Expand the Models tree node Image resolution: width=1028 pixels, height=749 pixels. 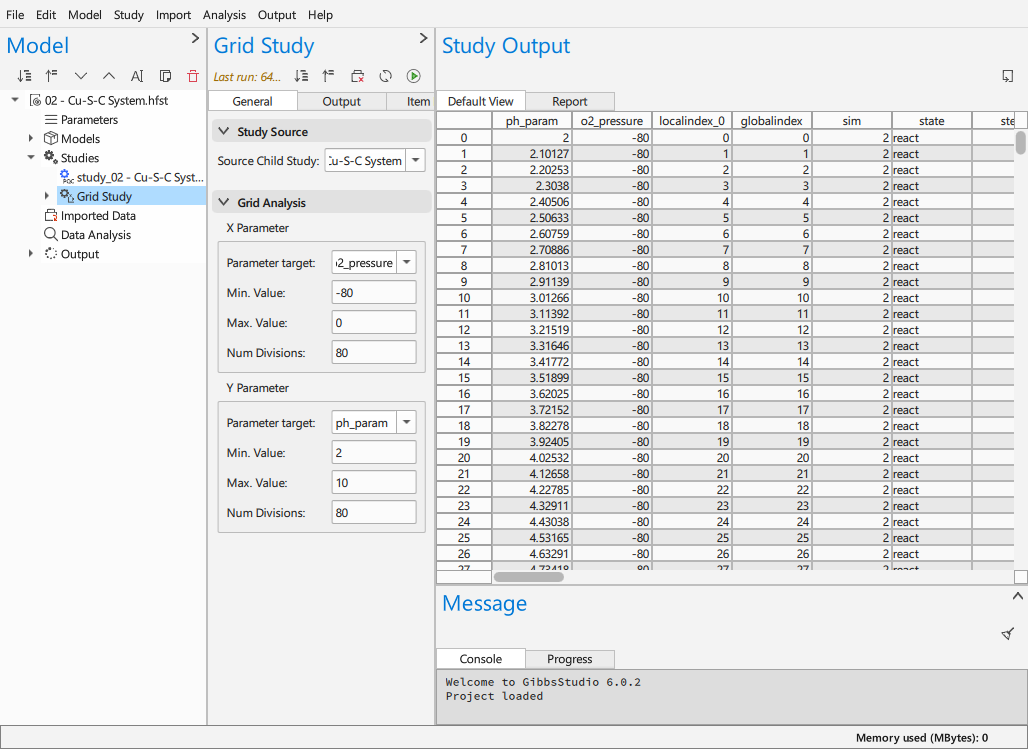tap(31, 138)
